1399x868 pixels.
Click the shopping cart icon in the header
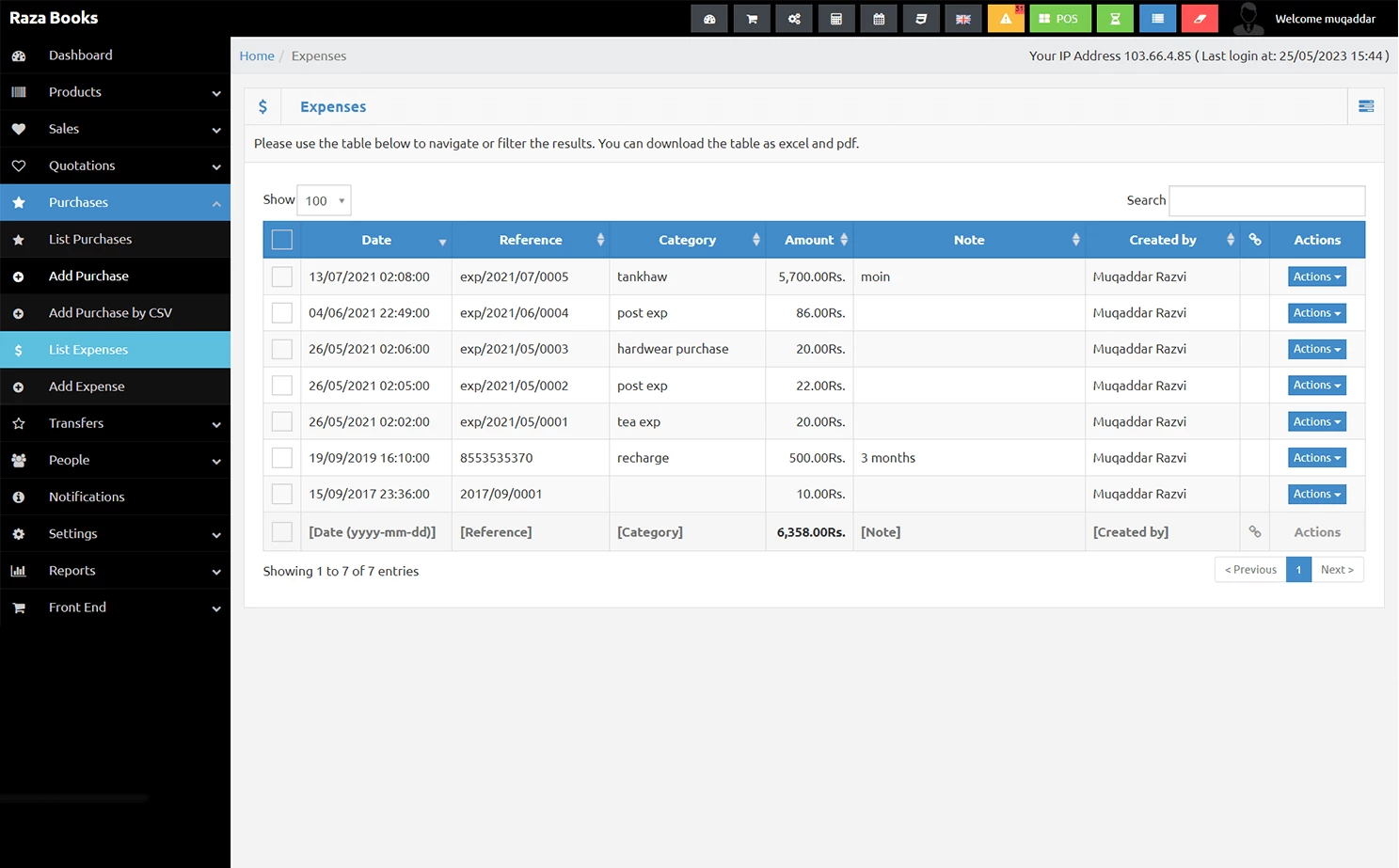[x=752, y=18]
